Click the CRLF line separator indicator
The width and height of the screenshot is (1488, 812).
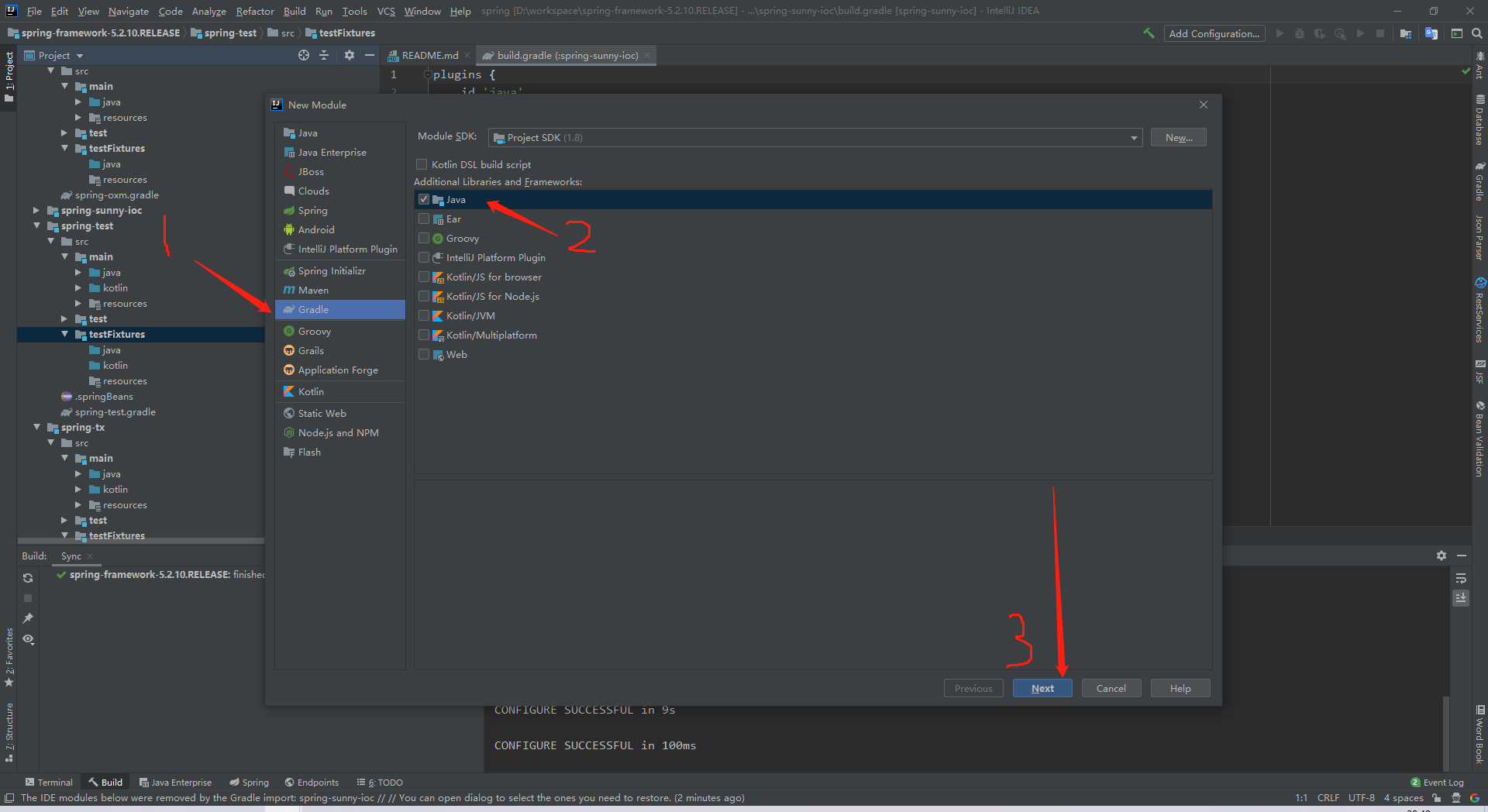coord(1328,797)
